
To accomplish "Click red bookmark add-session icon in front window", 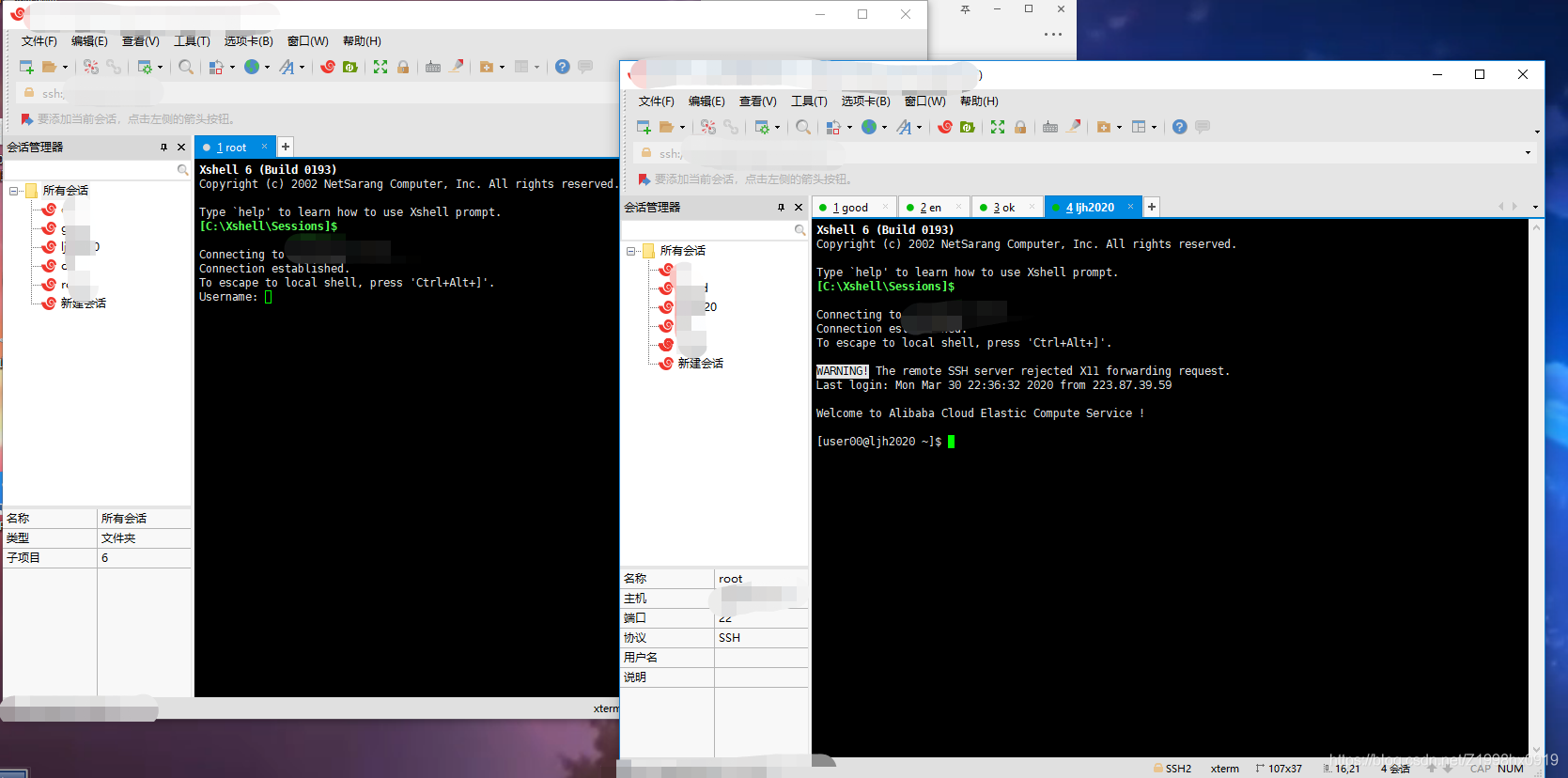I will pos(644,179).
